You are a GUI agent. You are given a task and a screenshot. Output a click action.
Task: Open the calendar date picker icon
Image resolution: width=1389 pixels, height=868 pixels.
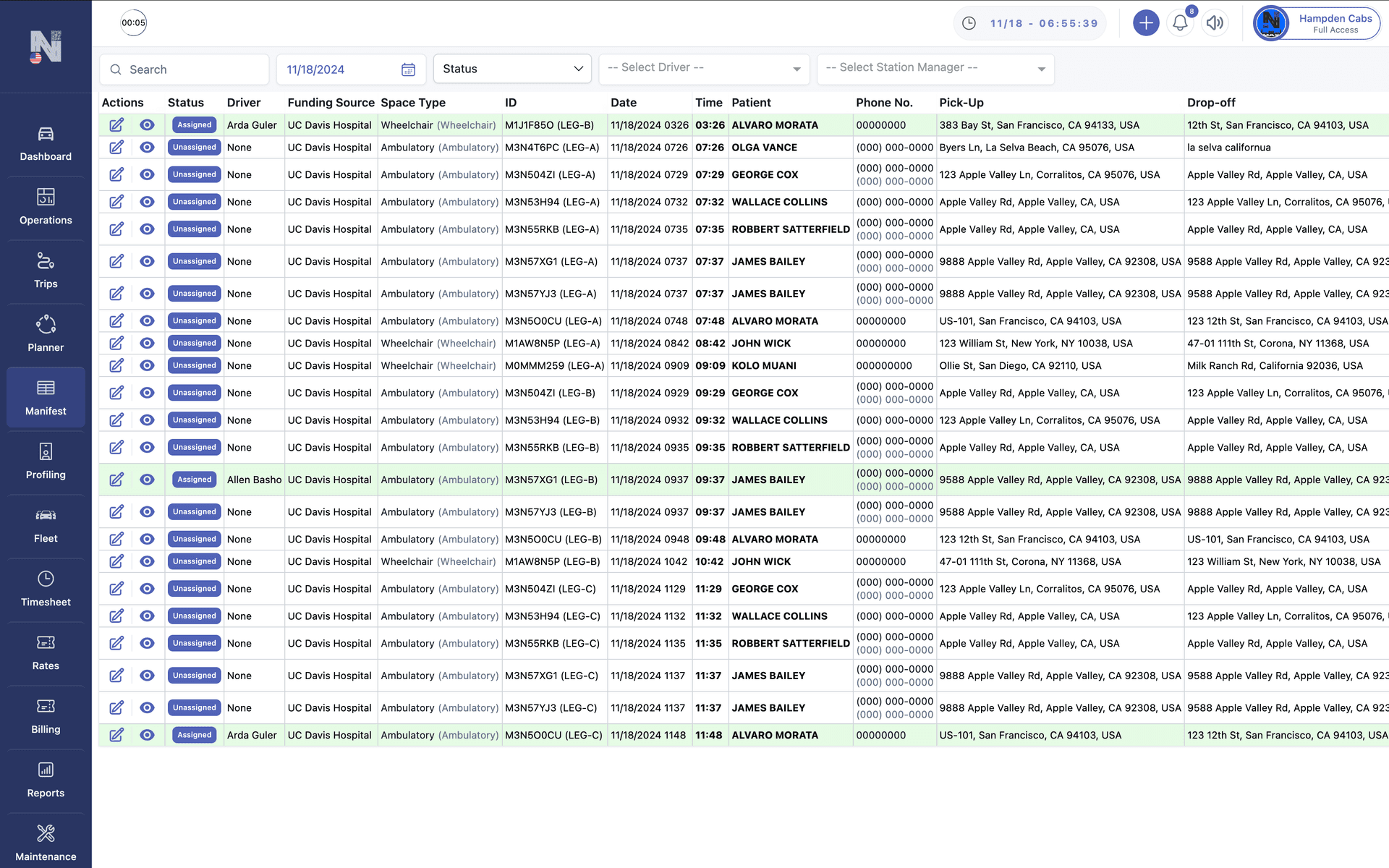pyautogui.click(x=408, y=69)
